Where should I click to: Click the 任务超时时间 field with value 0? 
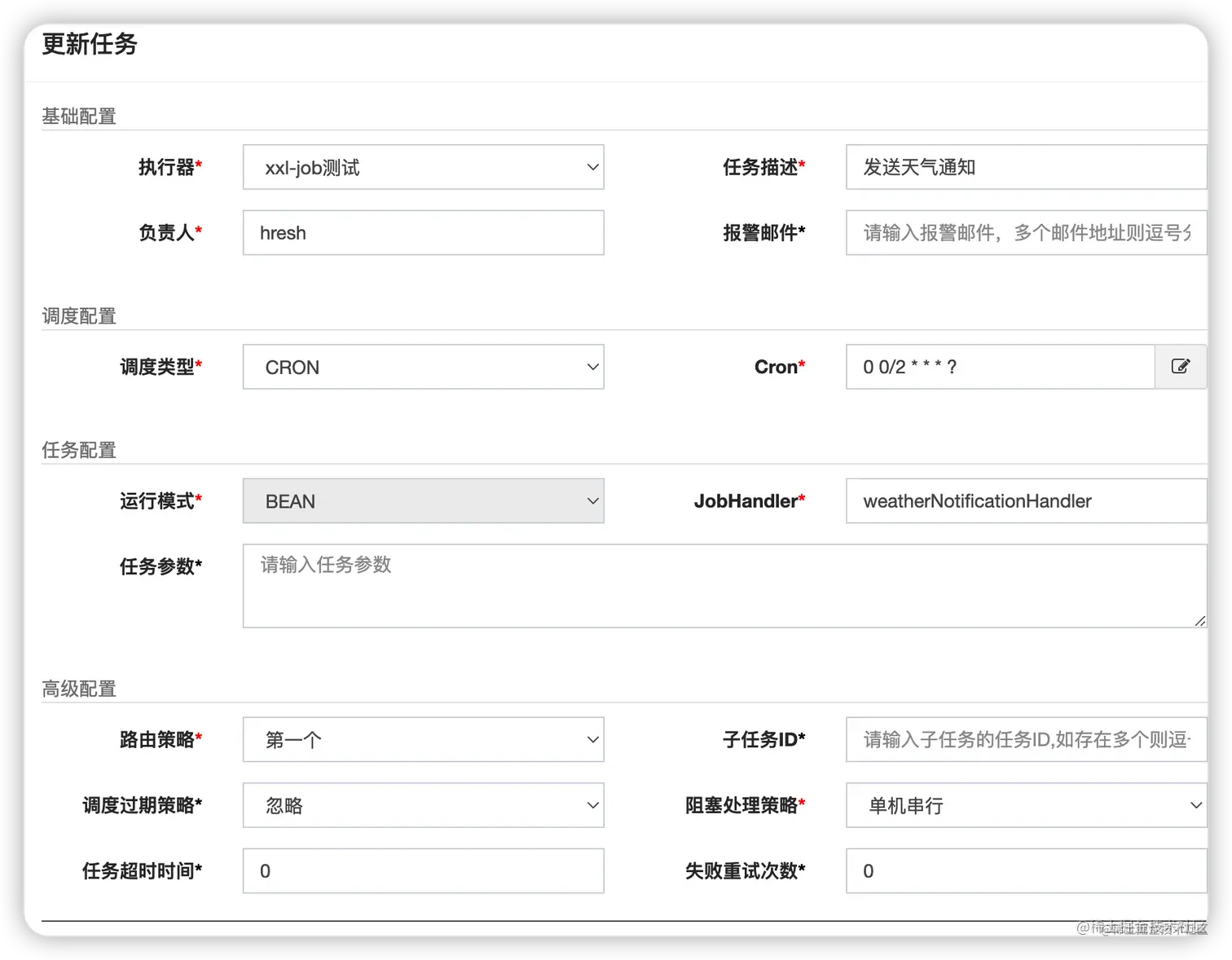tap(423, 870)
